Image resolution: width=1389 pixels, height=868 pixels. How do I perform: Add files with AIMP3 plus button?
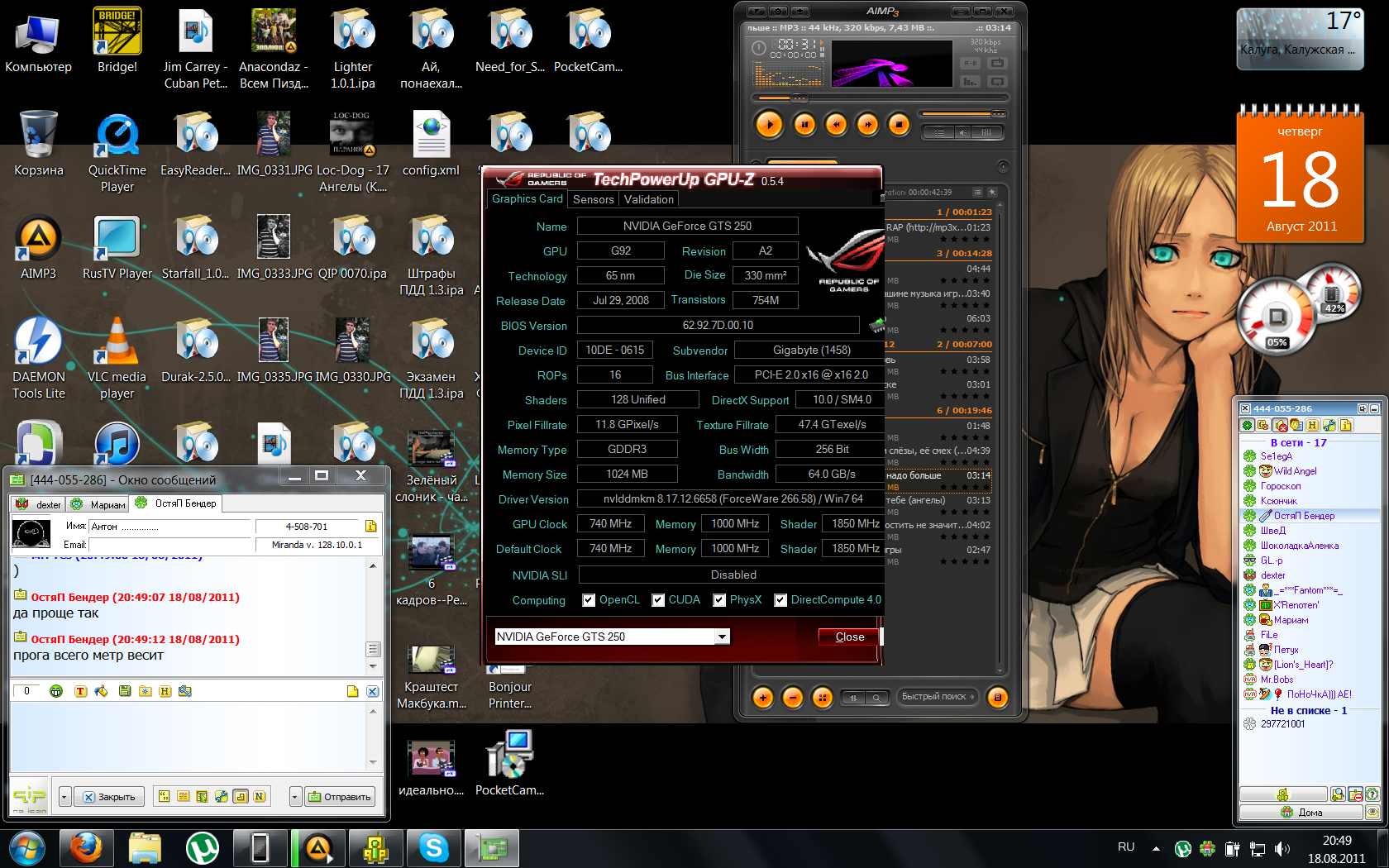[x=762, y=698]
